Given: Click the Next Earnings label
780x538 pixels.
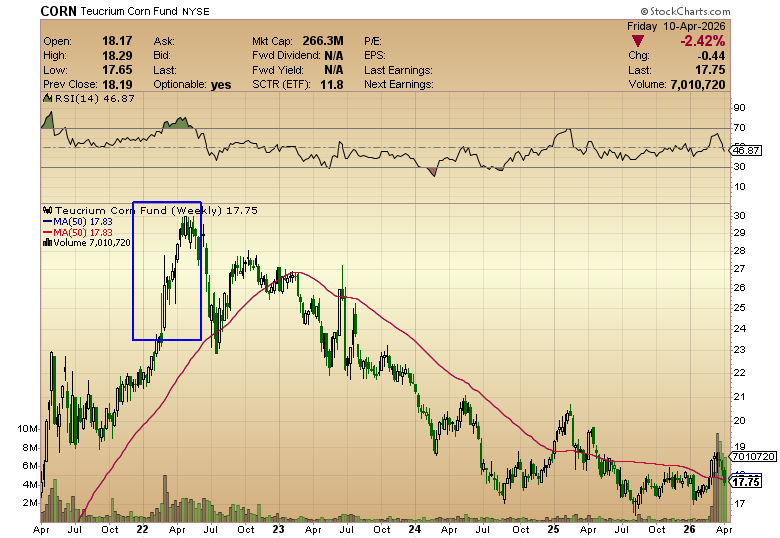Looking at the screenshot, I should [399, 85].
